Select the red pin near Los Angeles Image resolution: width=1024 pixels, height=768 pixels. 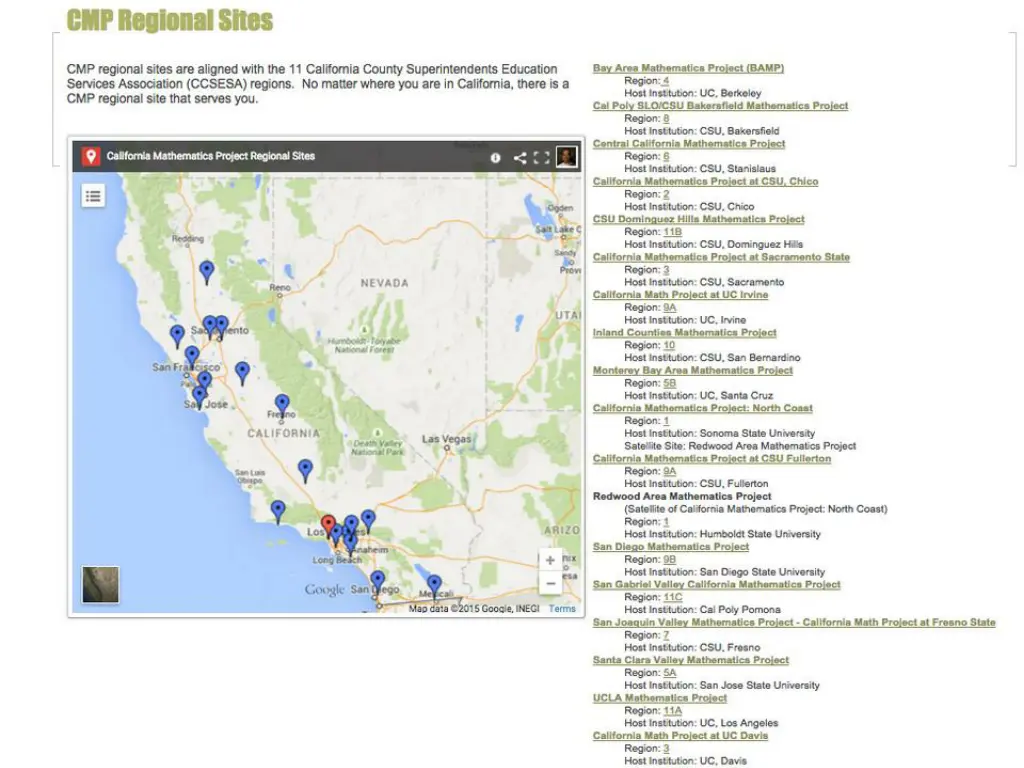click(x=328, y=526)
